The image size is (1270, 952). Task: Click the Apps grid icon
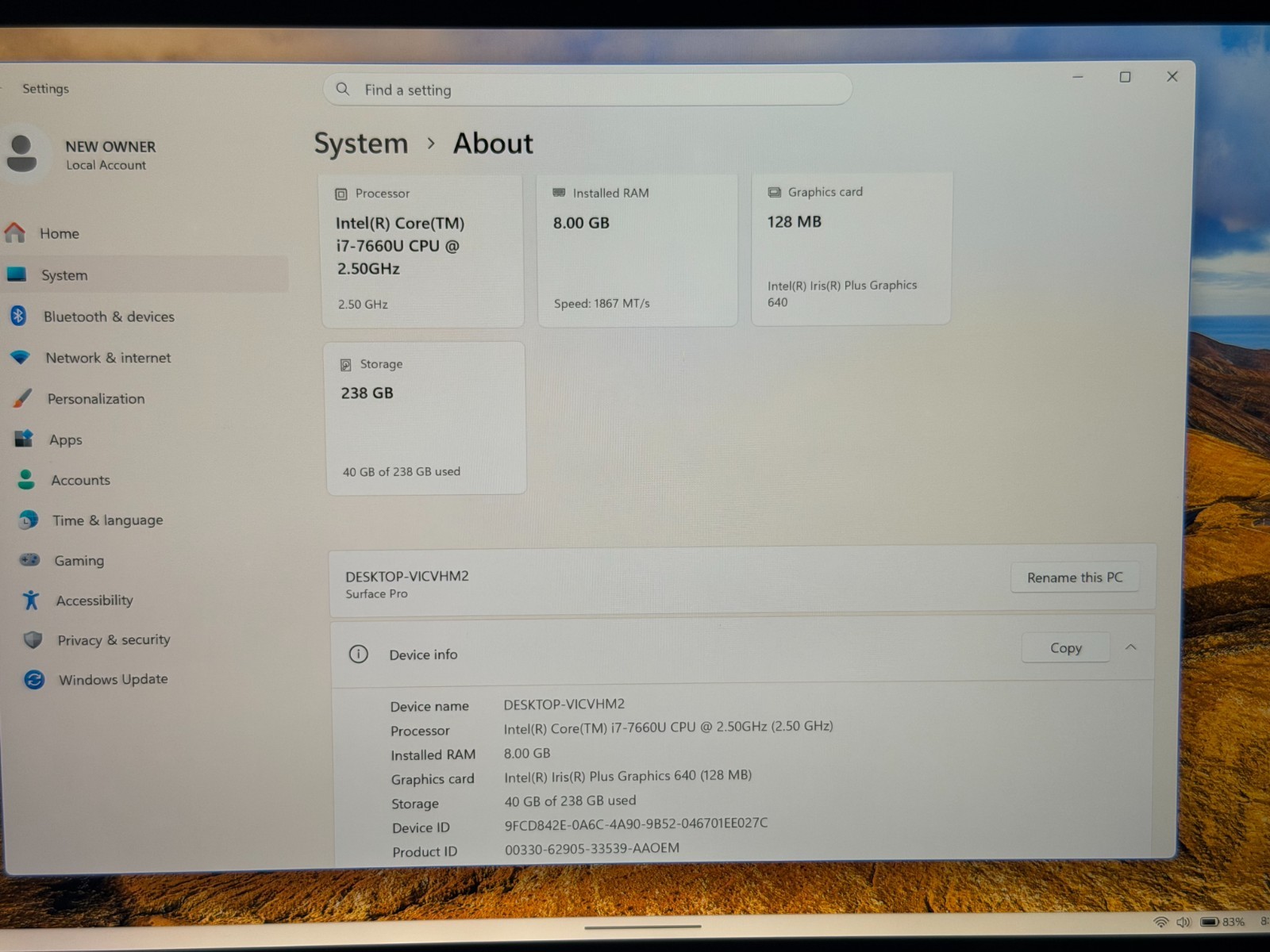click(x=25, y=438)
